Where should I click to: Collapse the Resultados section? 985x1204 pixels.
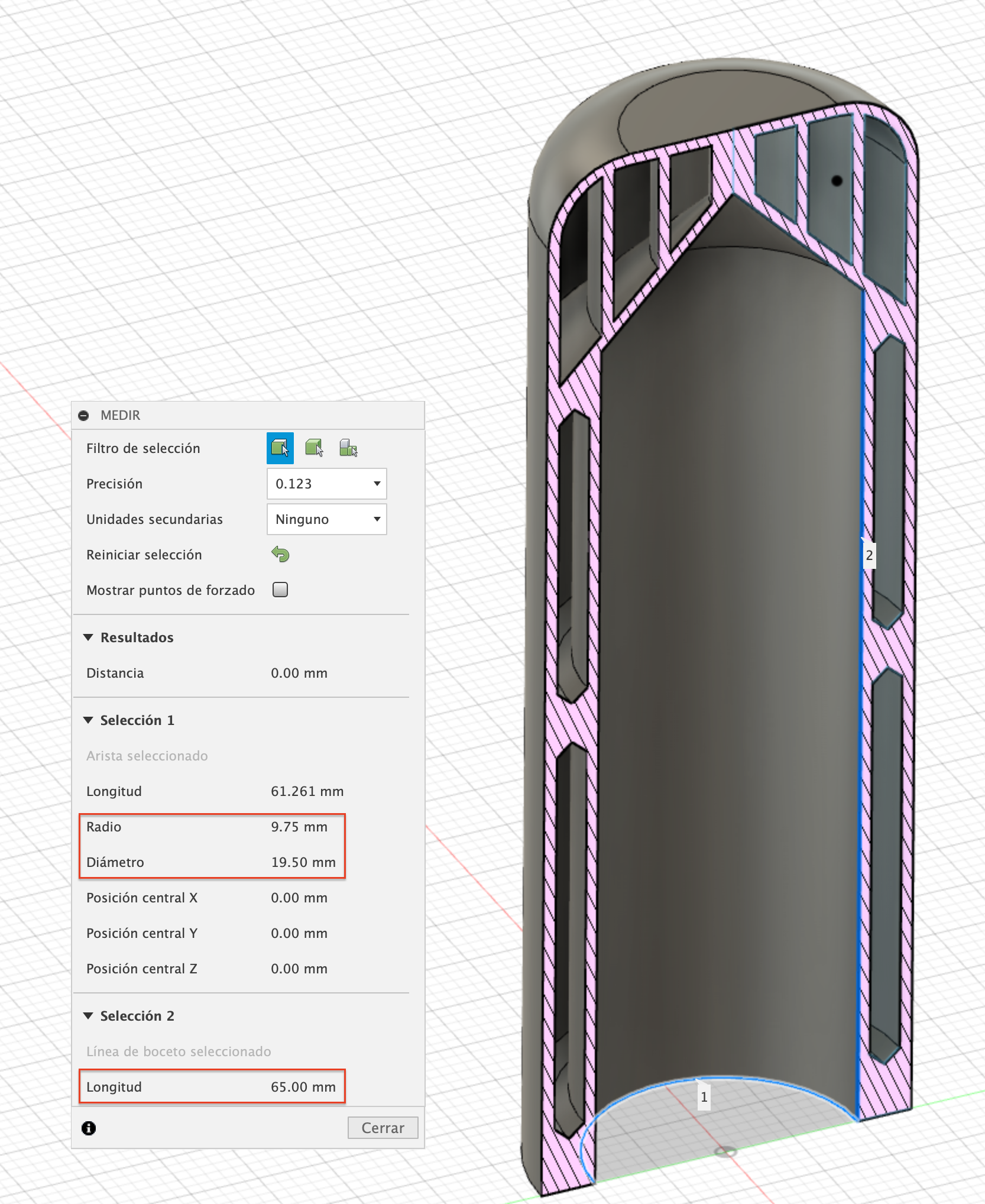[88, 637]
